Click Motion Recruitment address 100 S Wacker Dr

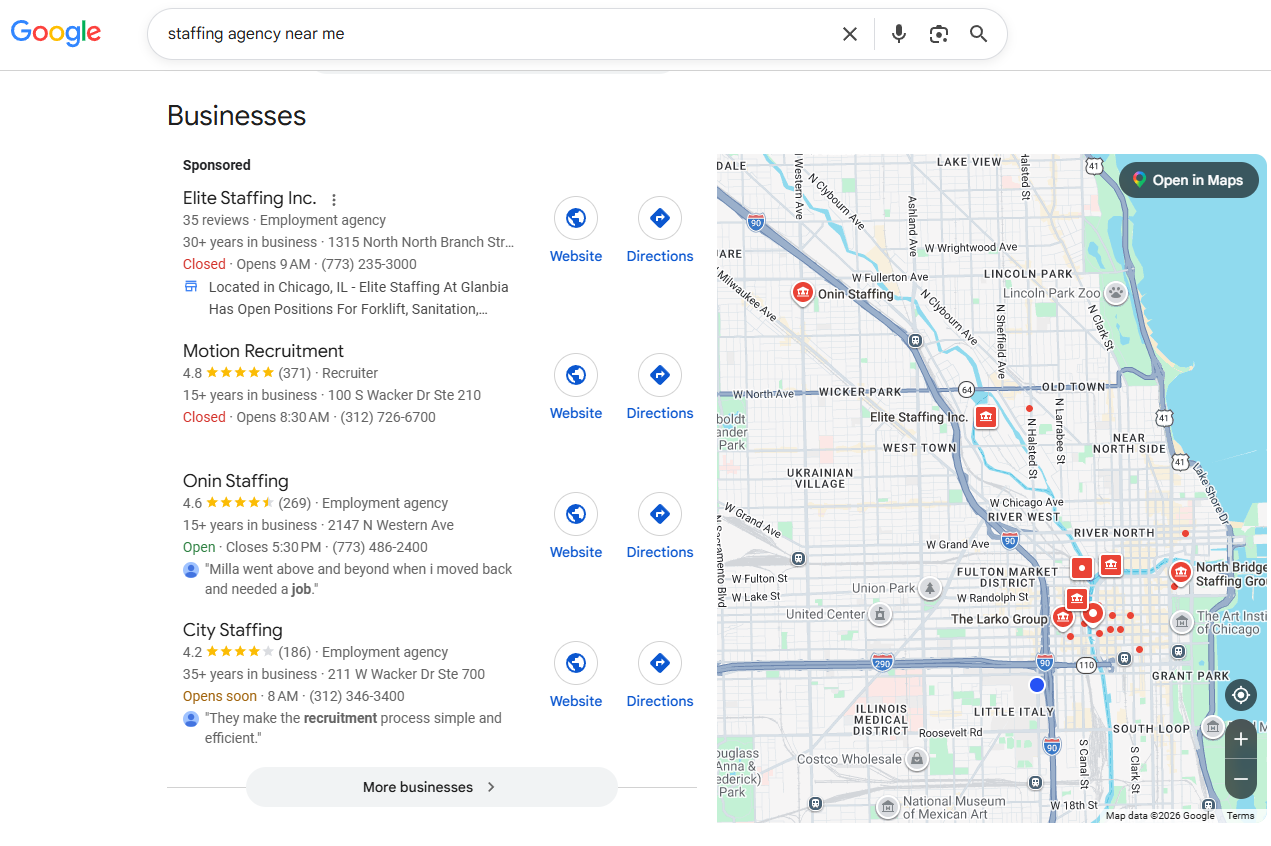404,395
